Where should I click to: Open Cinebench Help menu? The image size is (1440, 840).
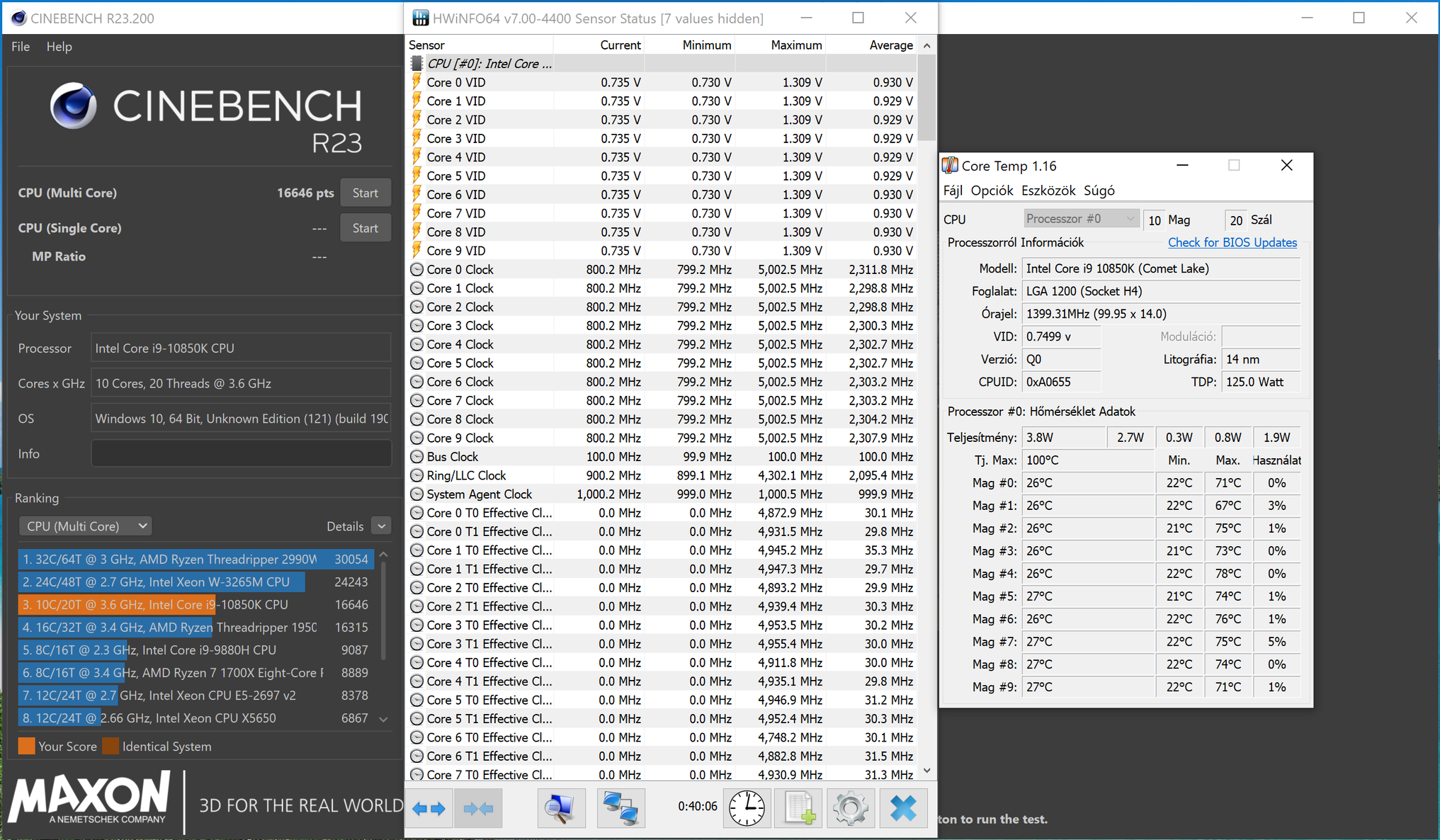[x=59, y=47]
